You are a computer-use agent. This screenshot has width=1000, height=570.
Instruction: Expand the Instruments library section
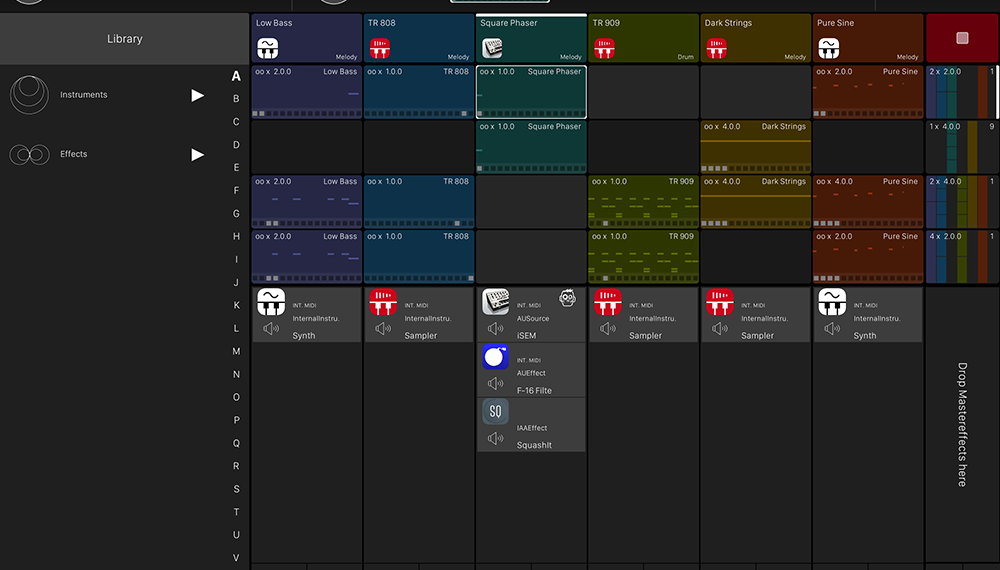[198, 95]
